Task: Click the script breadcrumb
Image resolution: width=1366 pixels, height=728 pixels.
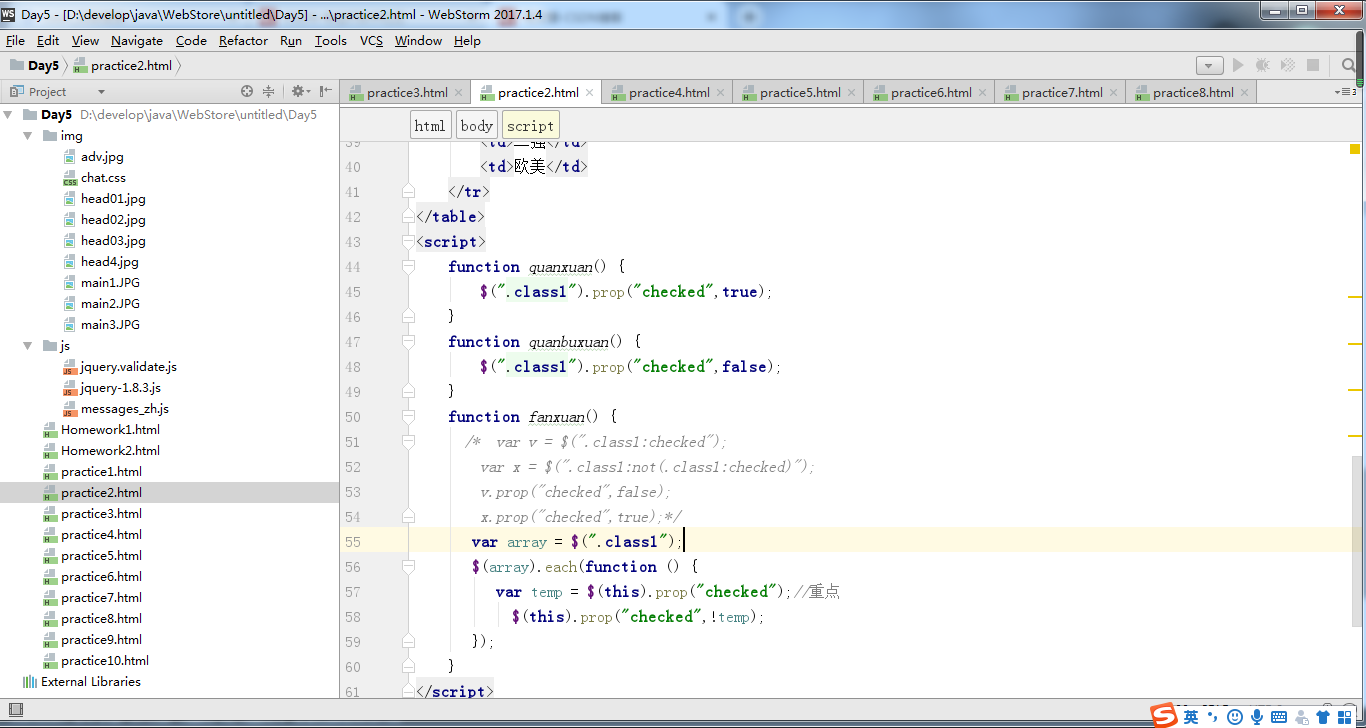Action: pos(530,126)
